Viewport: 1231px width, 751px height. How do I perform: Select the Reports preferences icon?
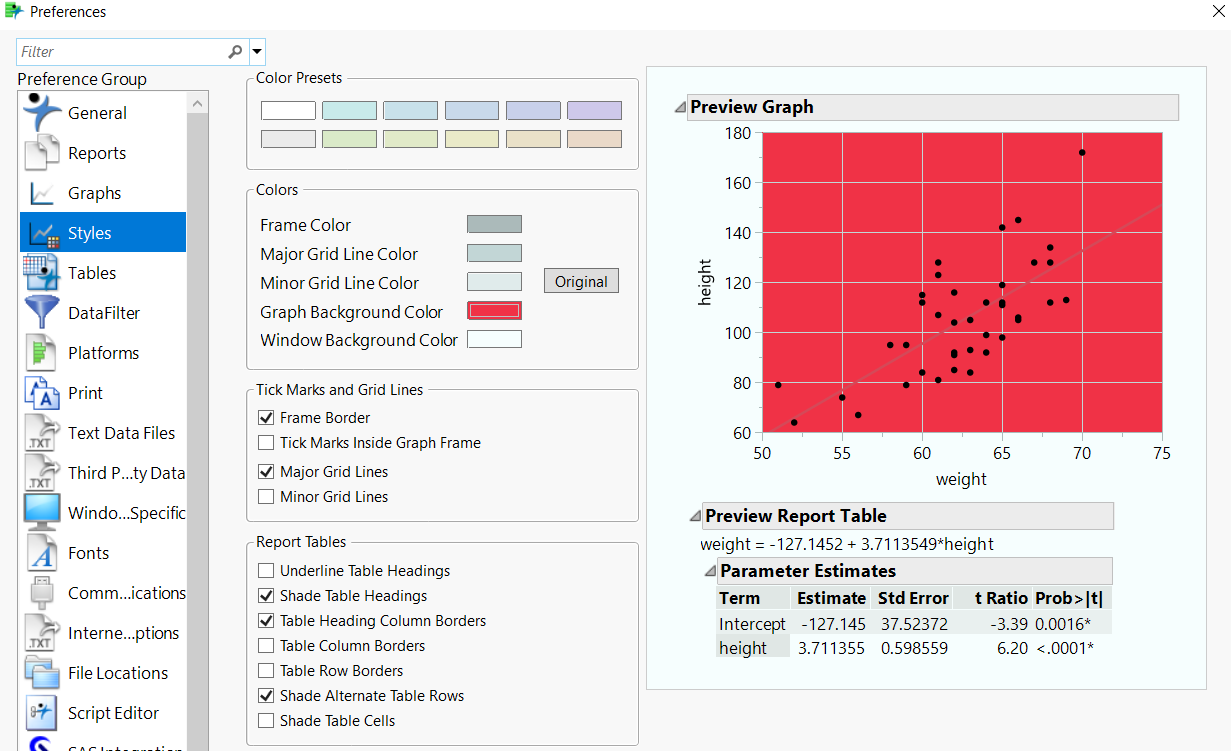(x=40, y=152)
